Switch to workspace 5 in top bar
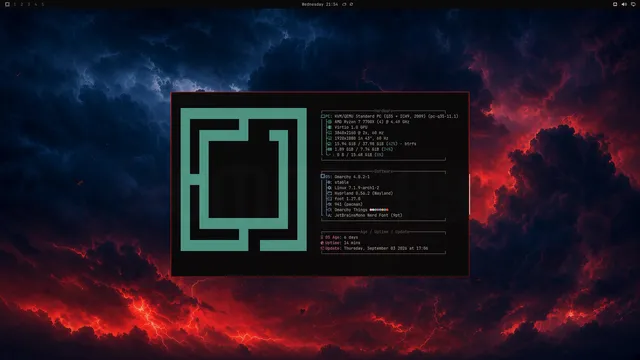Screen dimensions: 640x360 tap(42, 4)
